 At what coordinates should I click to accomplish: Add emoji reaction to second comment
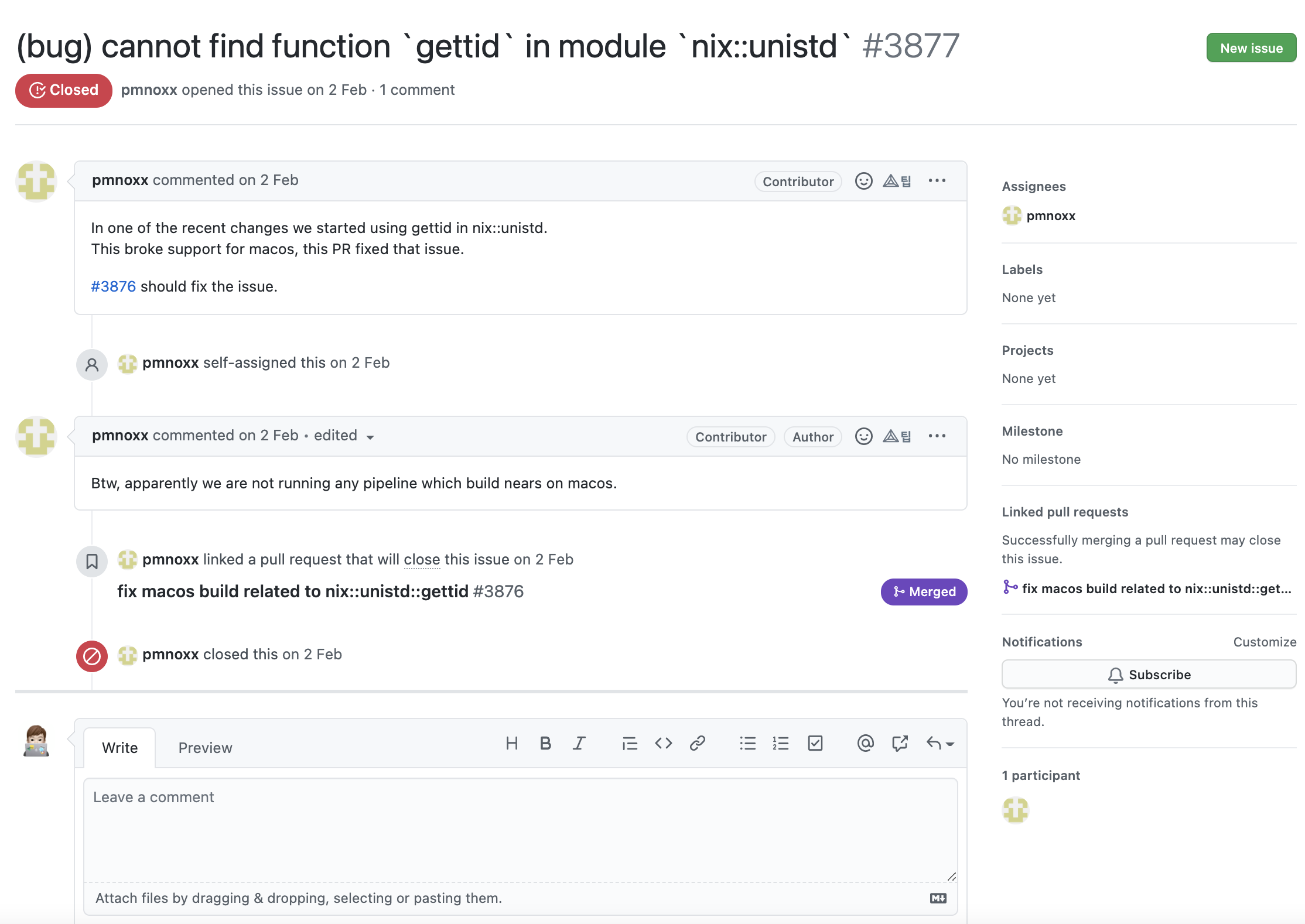tap(863, 436)
